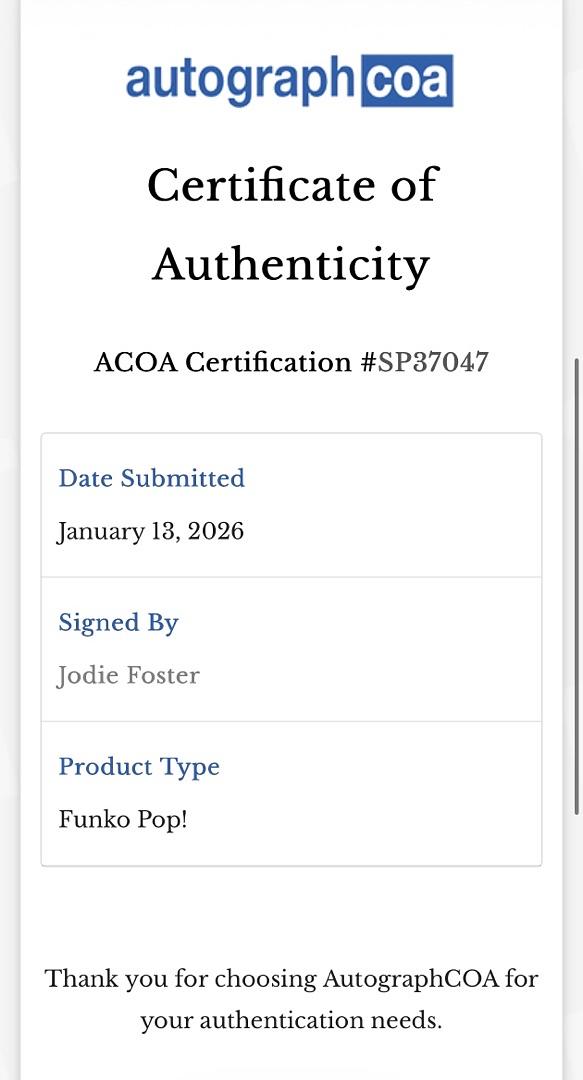The height and width of the screenshot is (1080, 583).
Task: Select the date January 13, 2026
Action: [150, 531]
